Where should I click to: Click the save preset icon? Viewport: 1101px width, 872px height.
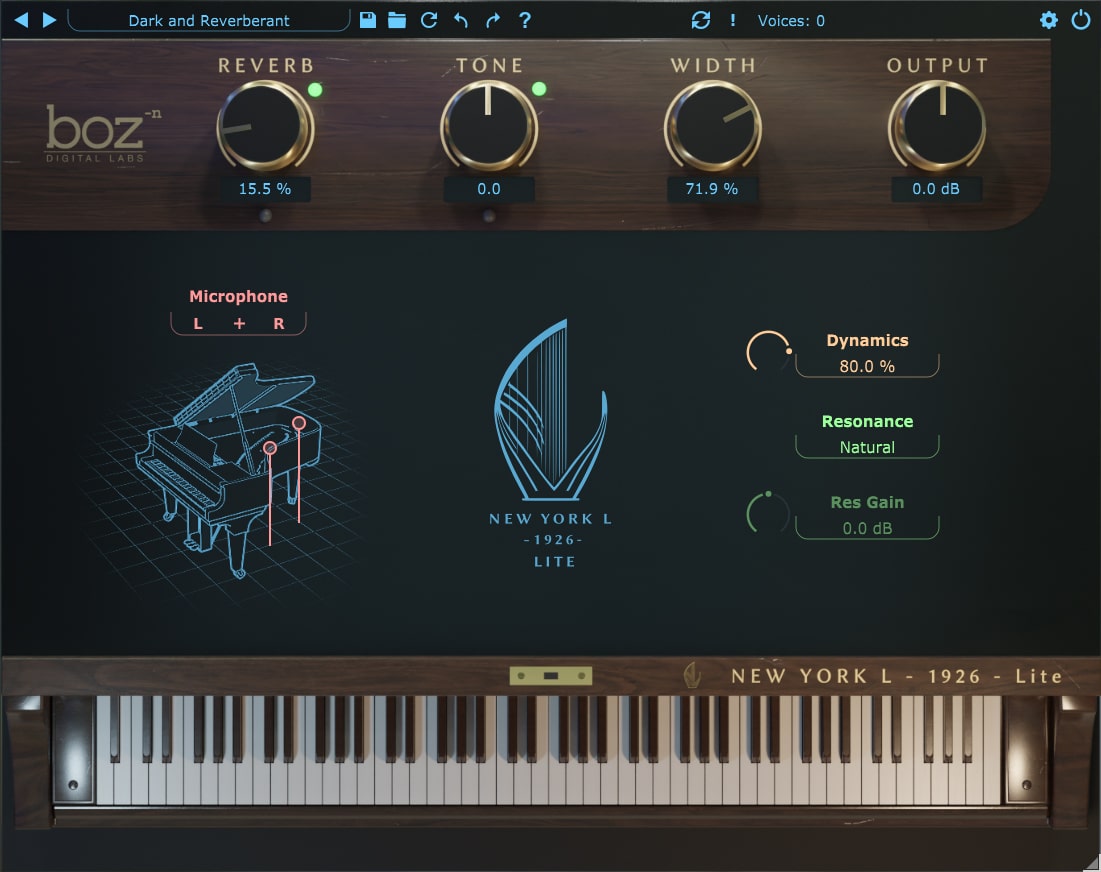tap(367, 20)
